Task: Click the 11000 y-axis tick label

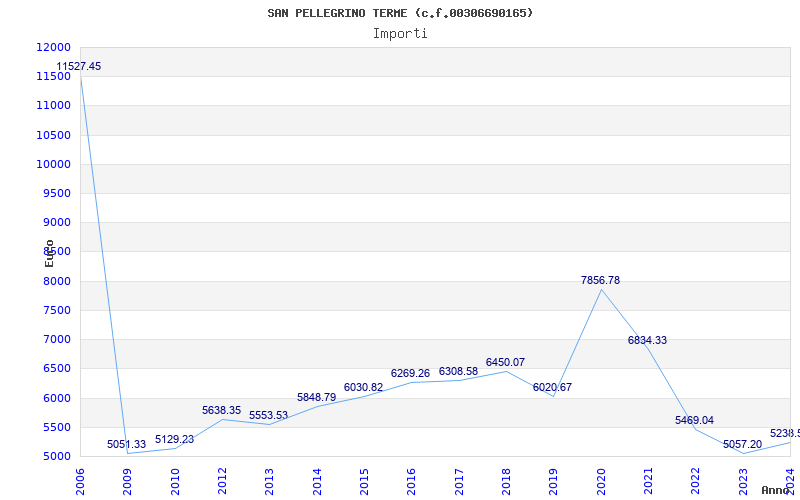Action: click(x=53, y=106)
